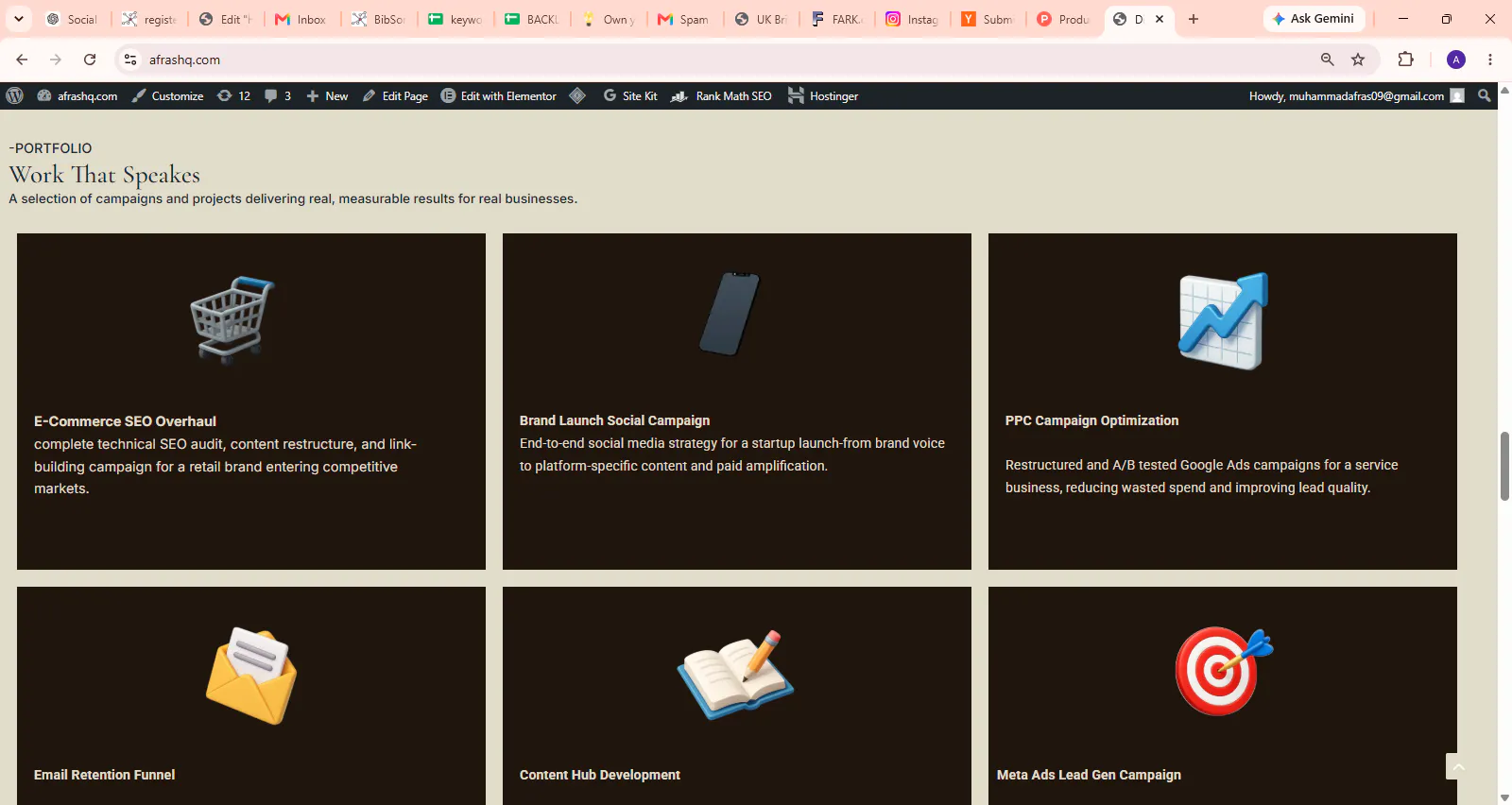Switch to the keywords spreadsheet tab
The width and height of the screenshot is (1512, 805).
click(x=455, y=19)
